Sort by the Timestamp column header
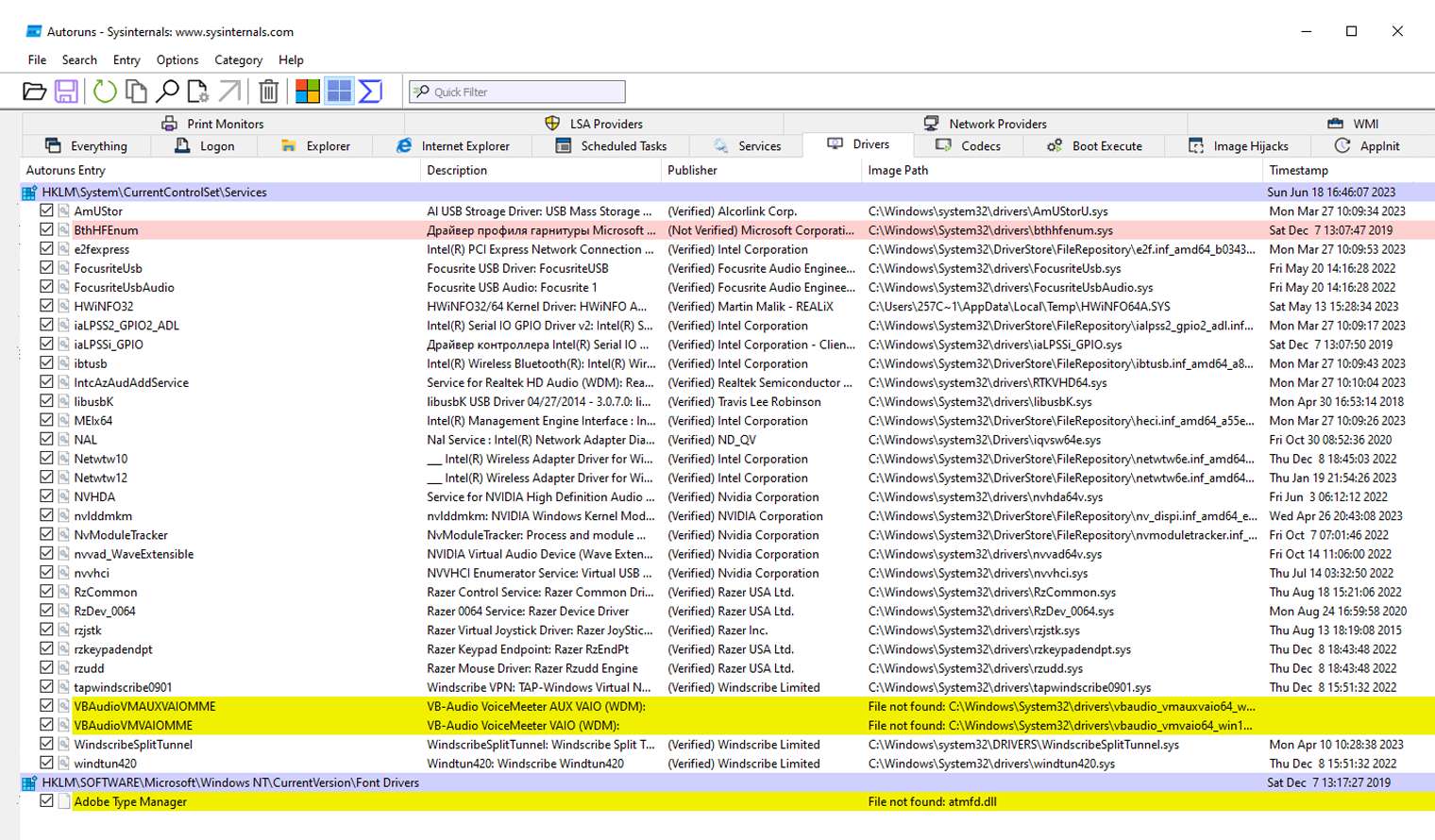This screenshot has width=1435, height=840. [x=1348, y=171]
